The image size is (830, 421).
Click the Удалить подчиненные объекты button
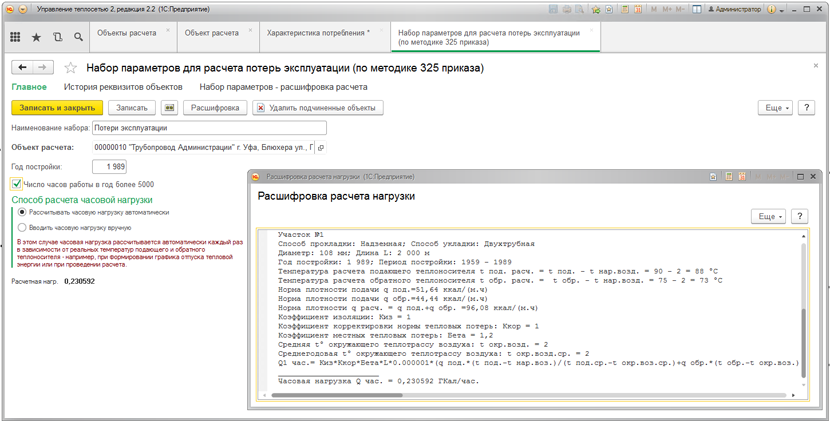coord(316,108)
